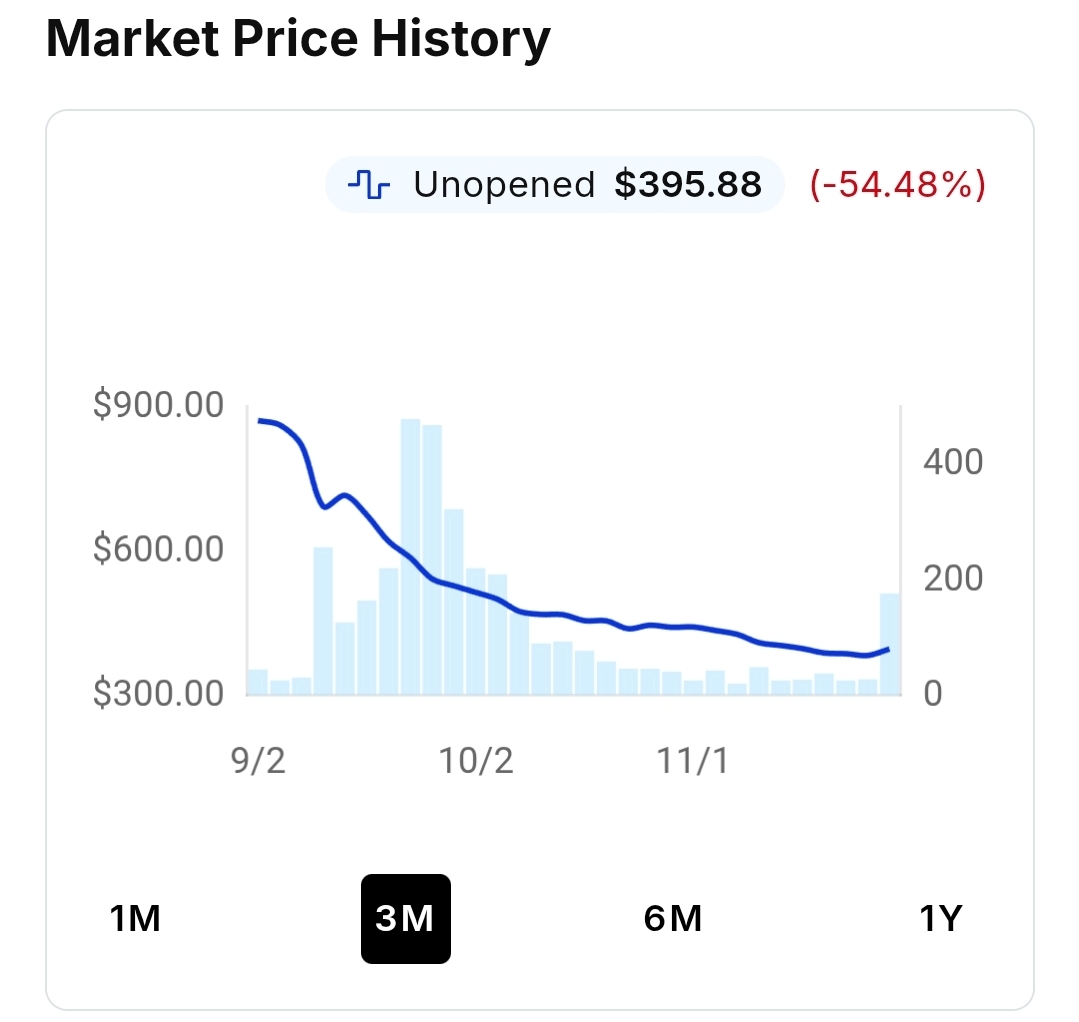Select the tallest volume bar in chart

pyautogui.click(x=410, y=556)
